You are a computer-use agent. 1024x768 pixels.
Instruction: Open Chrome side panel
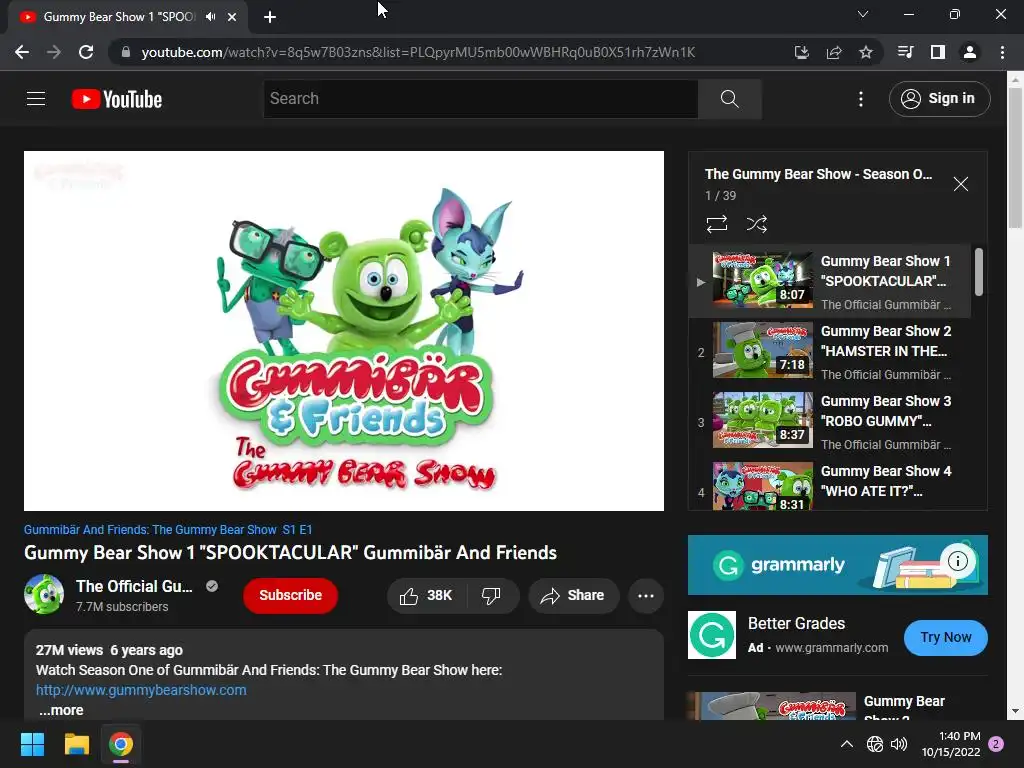coord(938,52)
